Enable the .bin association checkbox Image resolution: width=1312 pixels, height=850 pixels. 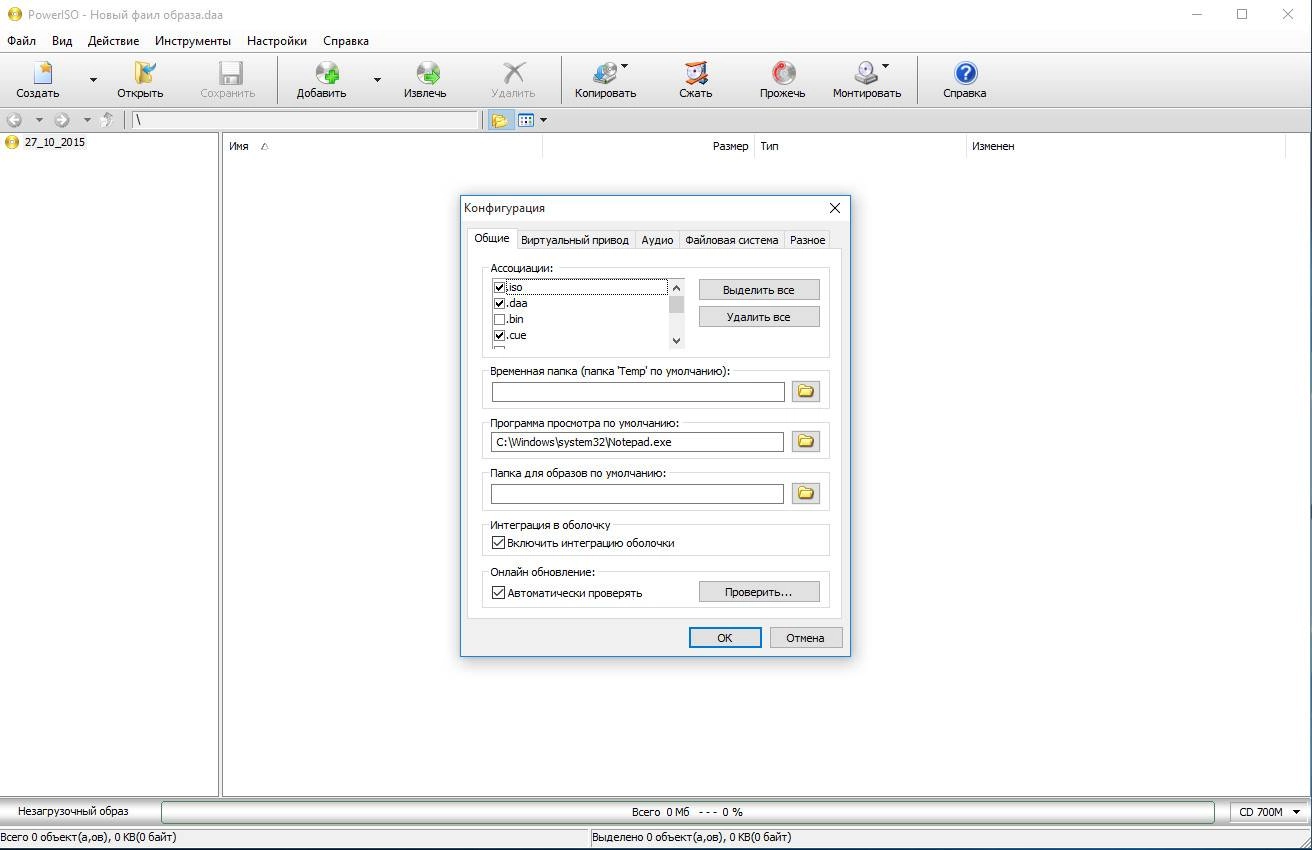click(x=499, y=319)
